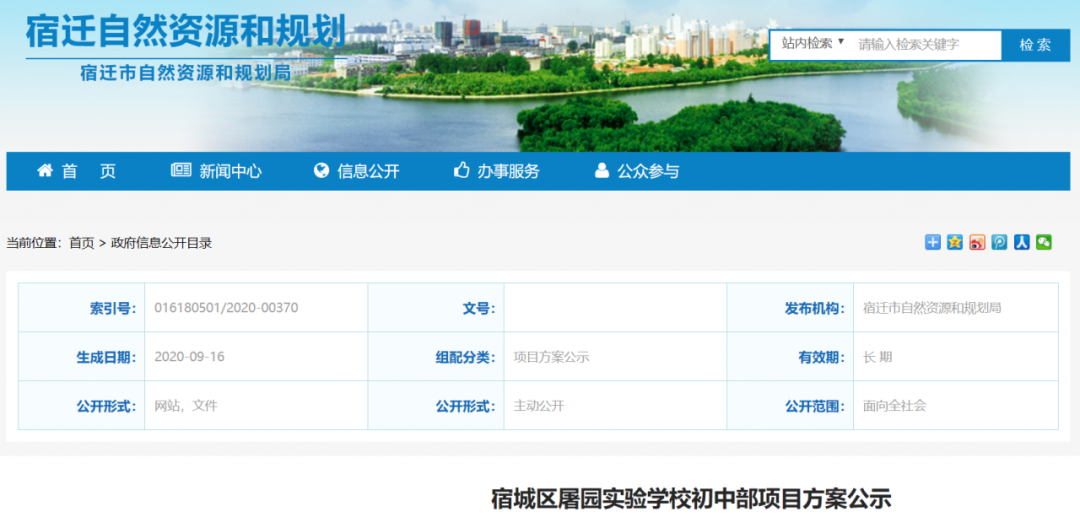Image resolution: width=1080 pixels, height=528 pixels.
Task: Go to 首页 in navigation bar
Action: (77, 171)
